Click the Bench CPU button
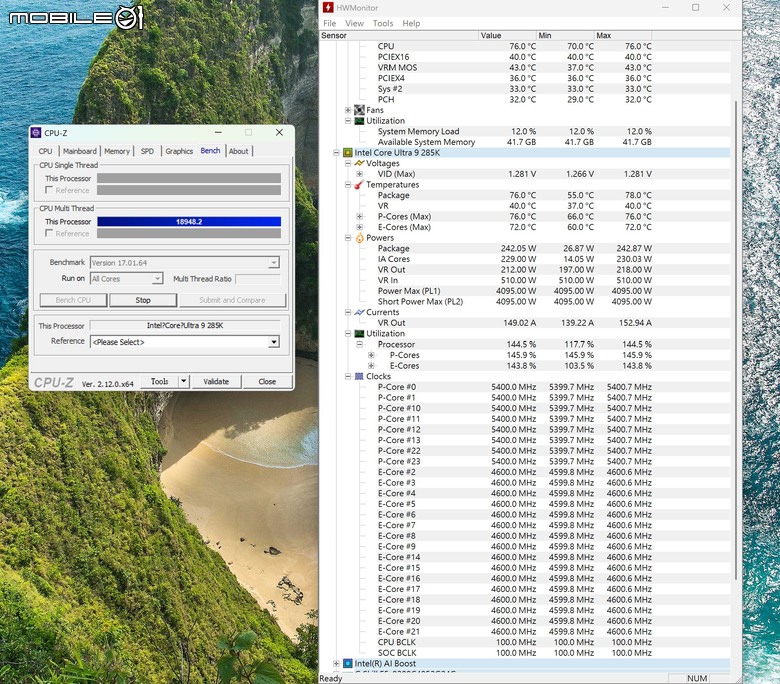 pyautogui.click(x=73, y=300)
